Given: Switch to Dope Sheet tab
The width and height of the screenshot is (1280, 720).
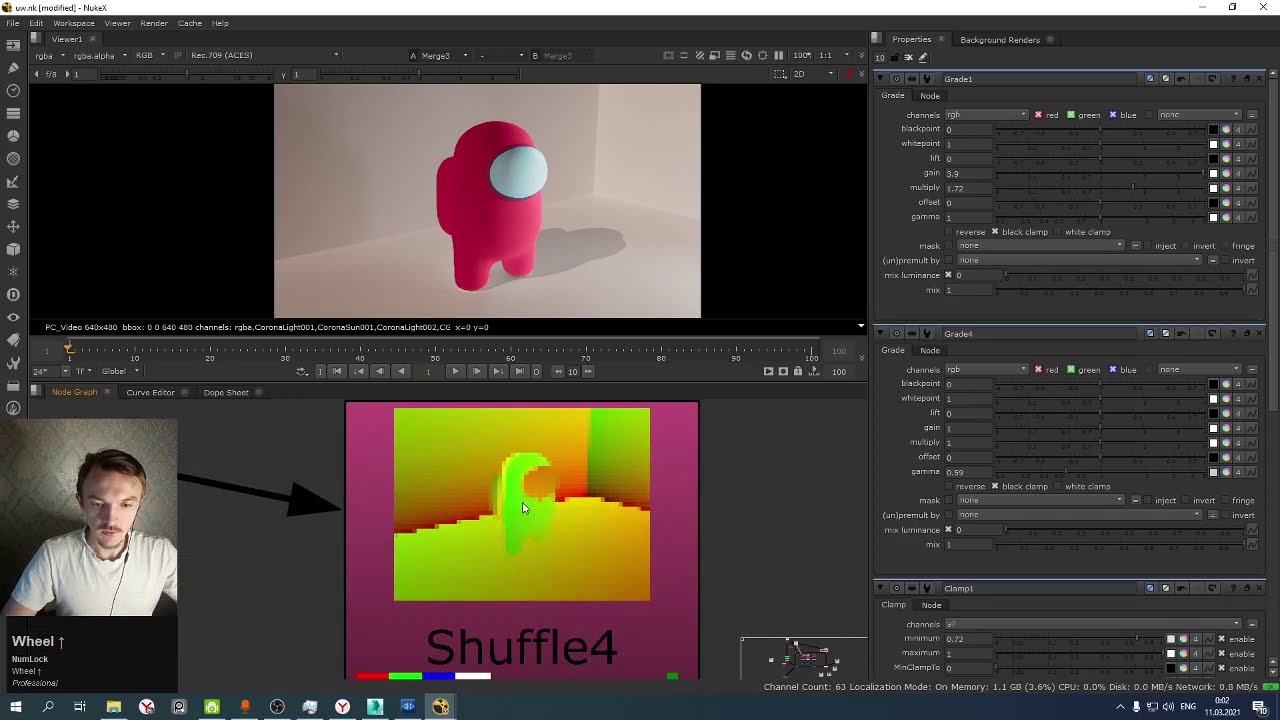Looking at the screenshot, I should pyautogui.click(x=226, y=393).
